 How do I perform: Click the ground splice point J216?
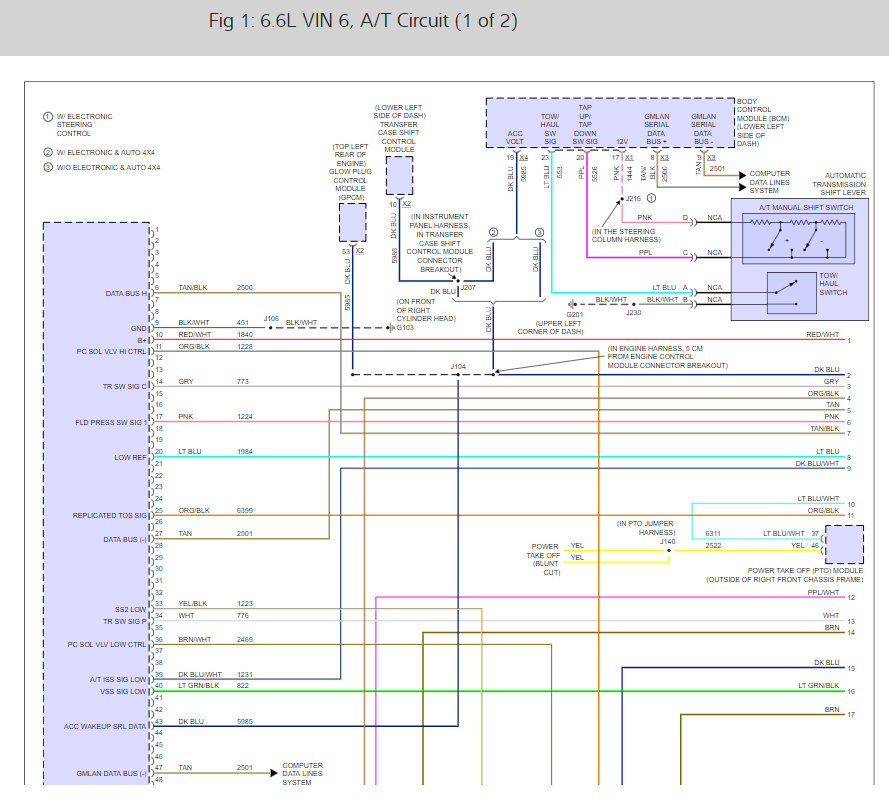point(621,198)
